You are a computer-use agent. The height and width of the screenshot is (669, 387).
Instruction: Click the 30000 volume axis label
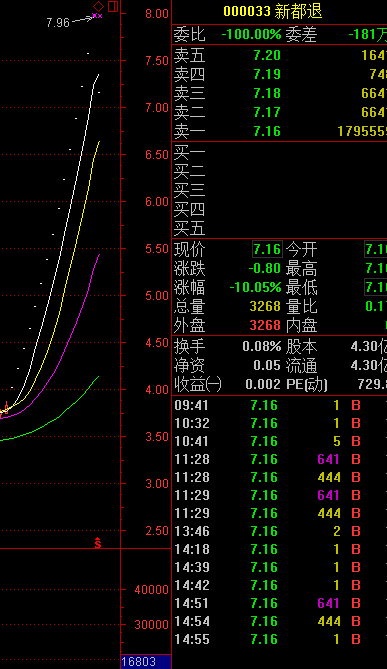(151, 625)
